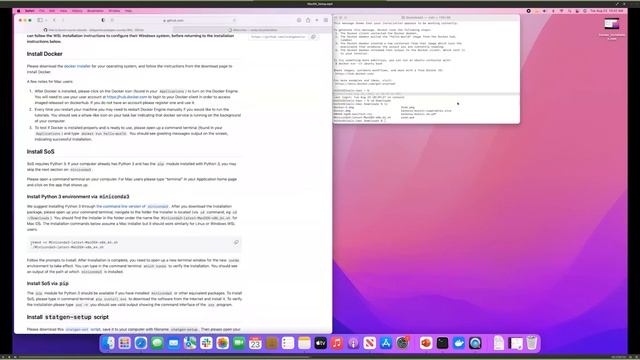Image resolution: width=640 pixels, height=360 pixels.
Task: Launch Maps from the Dock
Action: click(190, 343)
